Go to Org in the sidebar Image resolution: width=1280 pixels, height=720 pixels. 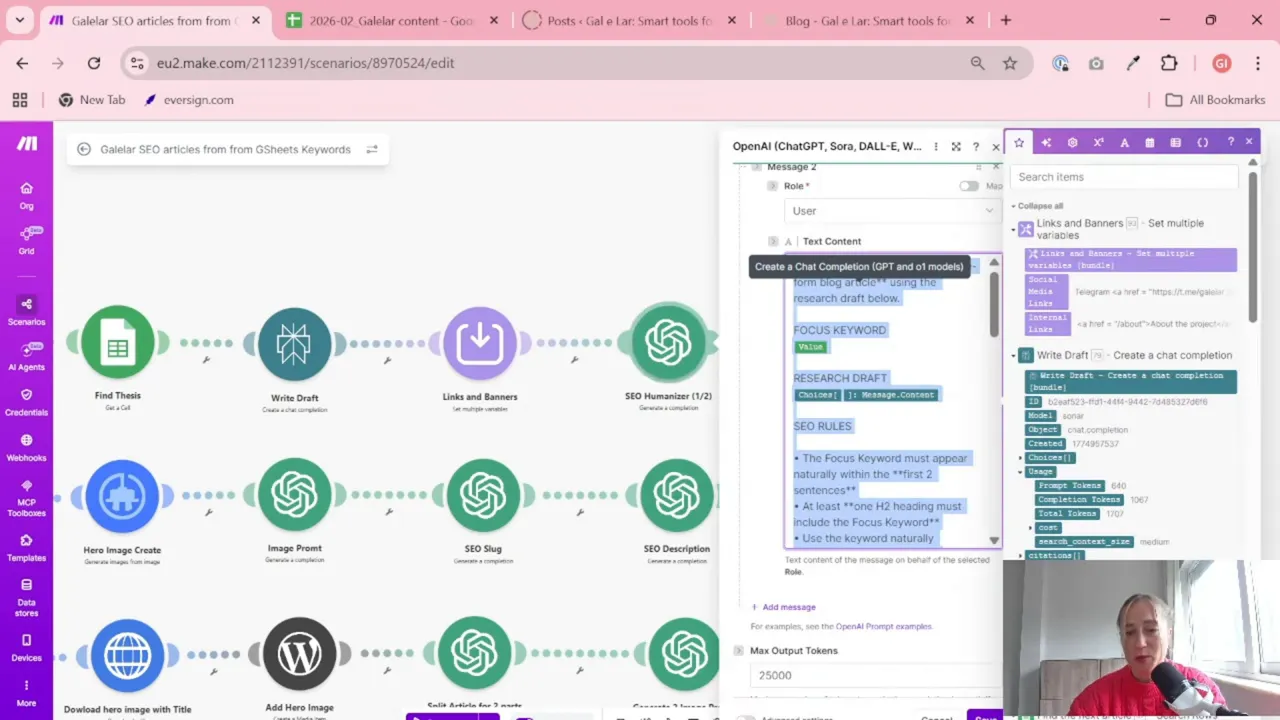point(27,195)
